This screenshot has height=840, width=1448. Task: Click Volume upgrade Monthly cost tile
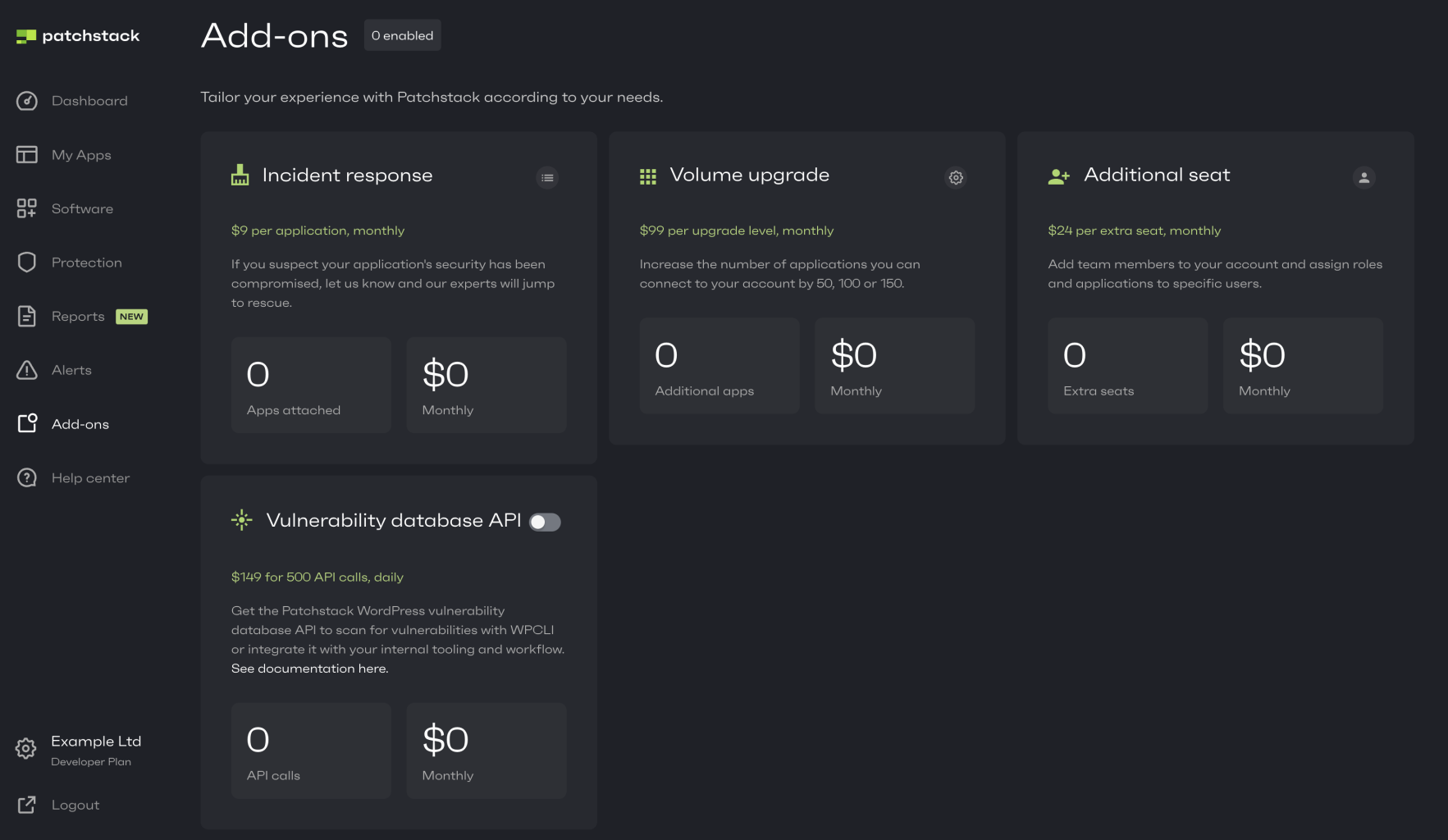(895, 366)
